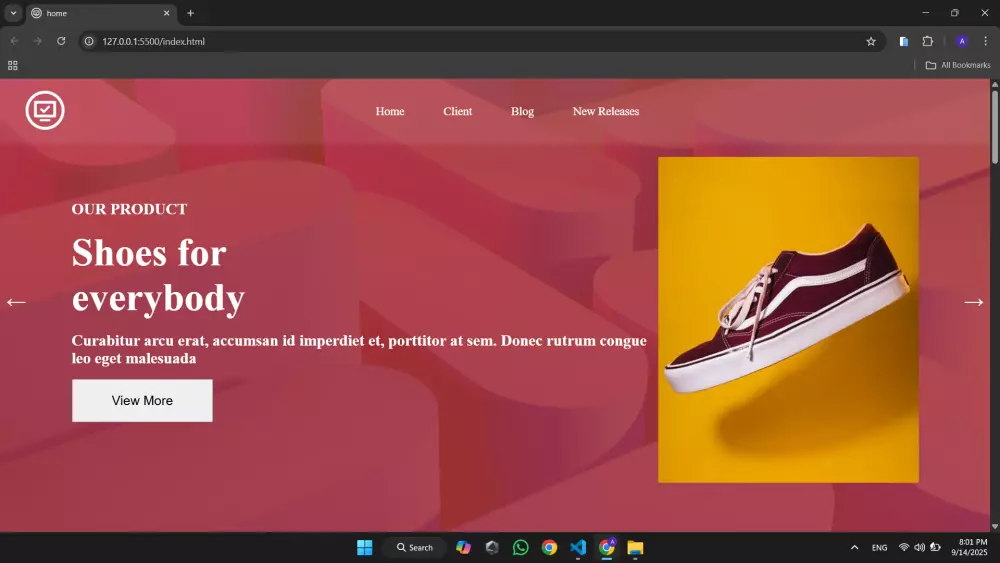The height and width of the screenshot is (563, 1000).
Task: Switch the ENG input language
Action: pos(879,548)
